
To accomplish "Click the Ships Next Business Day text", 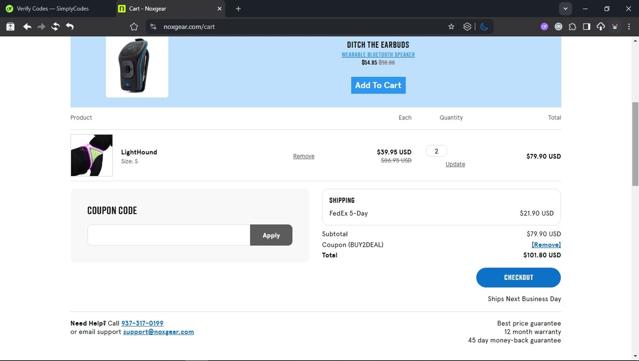I will click(524, 299).
